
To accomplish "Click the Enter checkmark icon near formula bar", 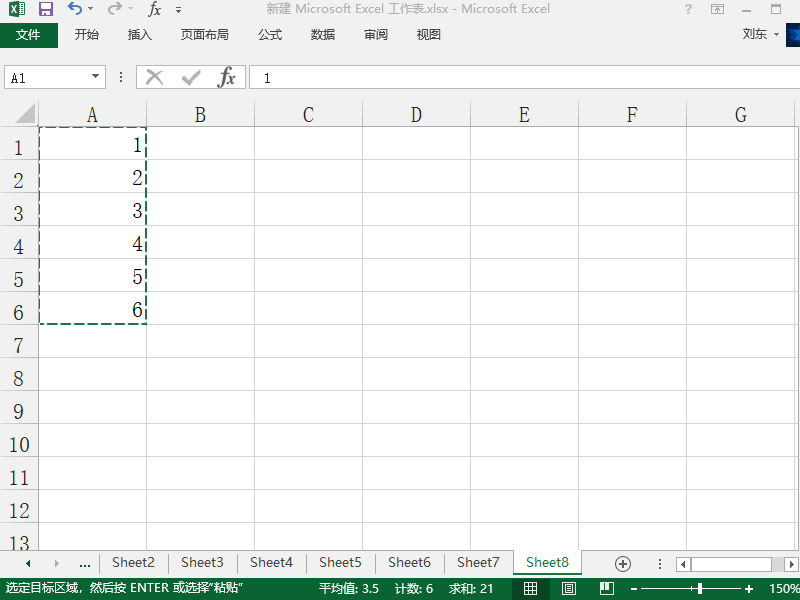I will pos(190,76).
